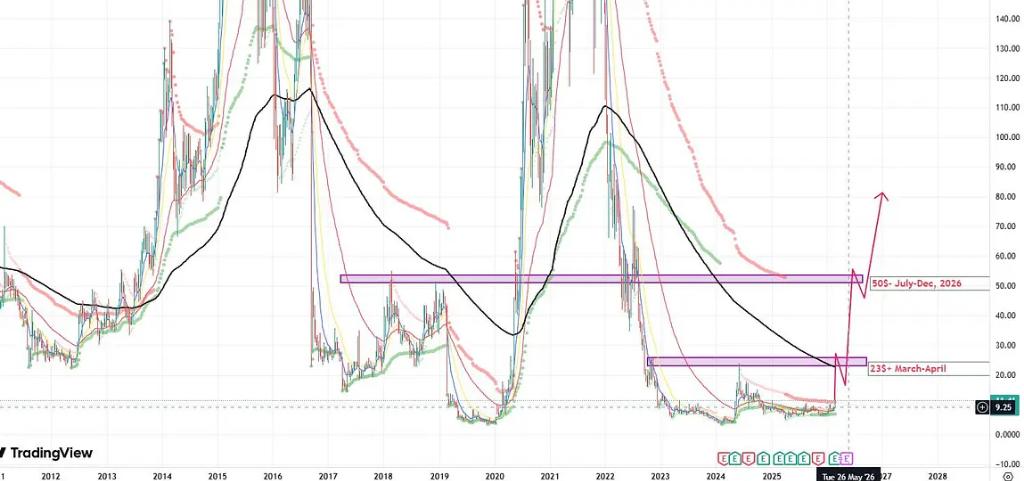The width and height of the screenshot is (1024, 481).
Task: Select the '23$+ March-April' annotation text
Action: click(x=907, y=369)
